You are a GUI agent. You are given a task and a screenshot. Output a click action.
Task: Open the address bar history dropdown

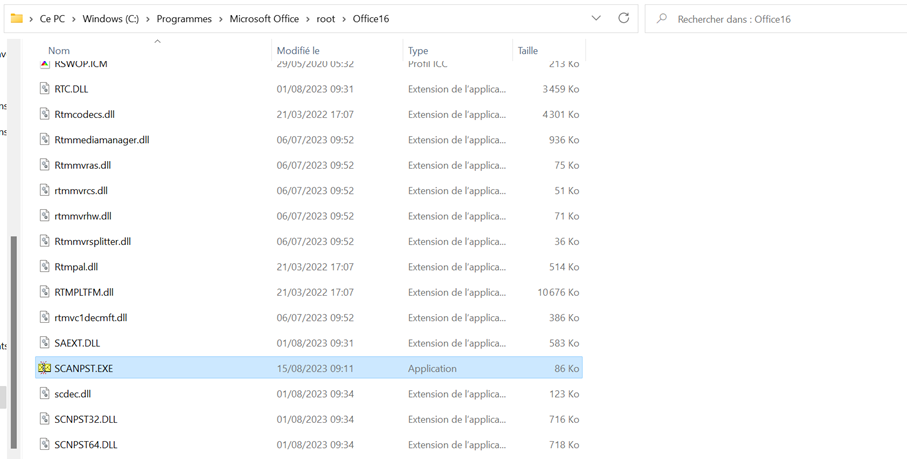pos(596,18)
